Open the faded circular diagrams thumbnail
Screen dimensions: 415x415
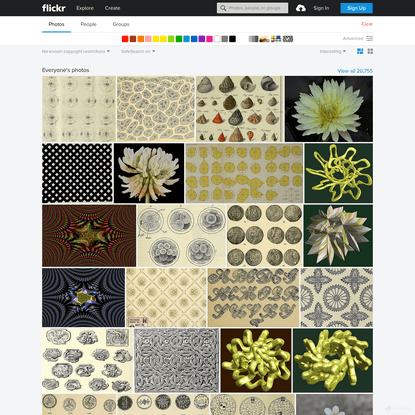coord(79,109)
